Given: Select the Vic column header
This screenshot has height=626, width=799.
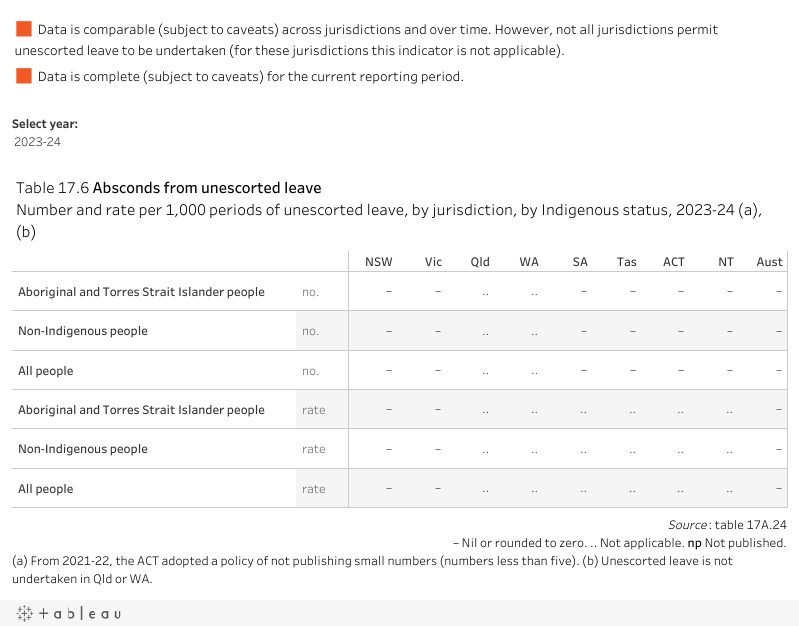Looking at the screenshot, I should coord(433,262).
